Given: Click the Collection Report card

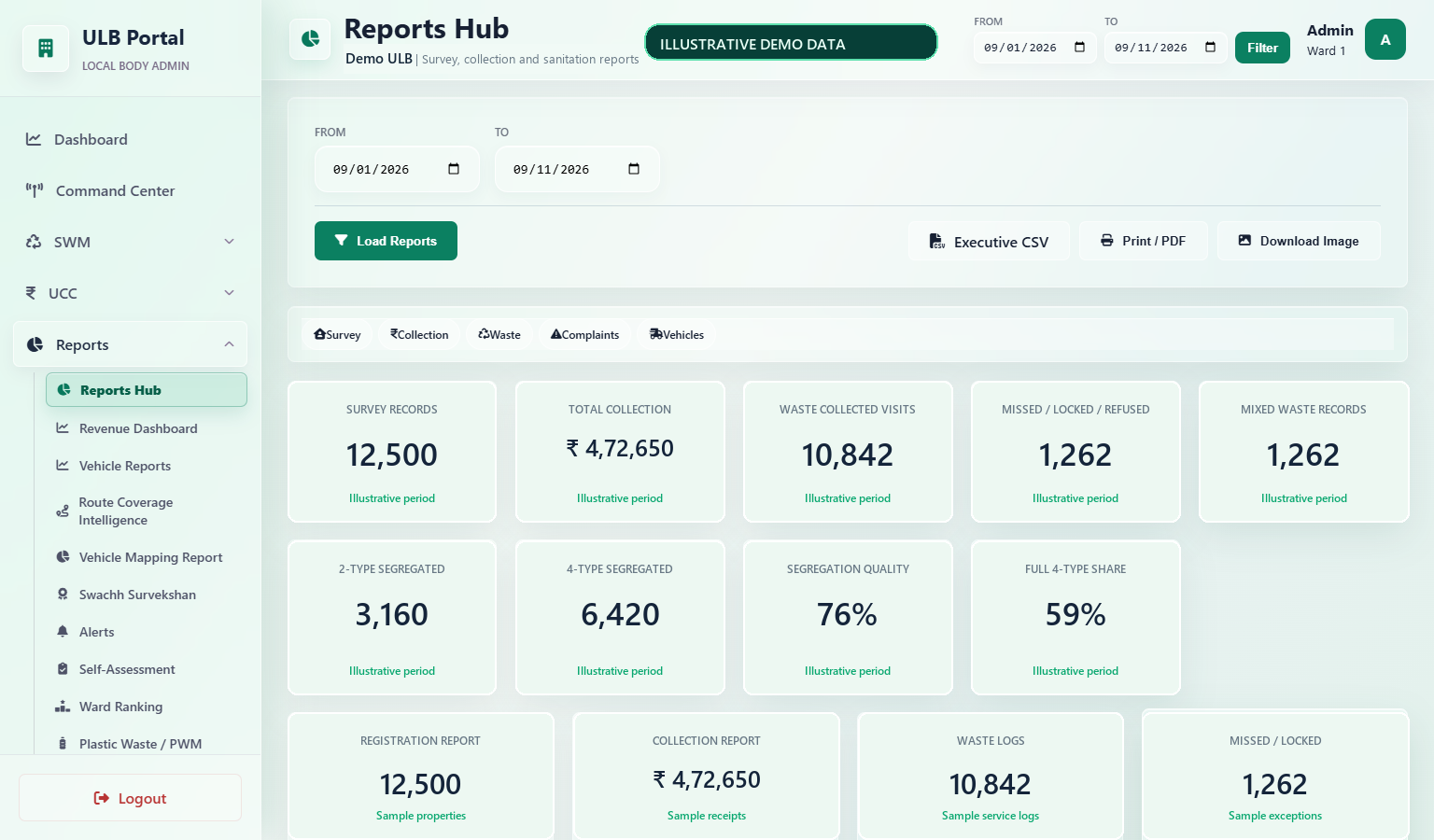Looking at the screenshot, I should [x=706, y=777].
